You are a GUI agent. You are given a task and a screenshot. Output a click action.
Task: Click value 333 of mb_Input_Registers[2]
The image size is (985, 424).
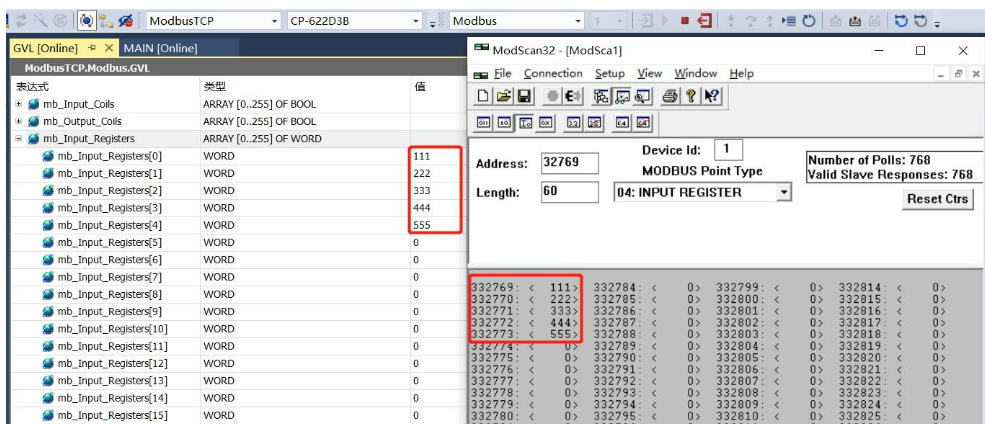click(422, 190)
